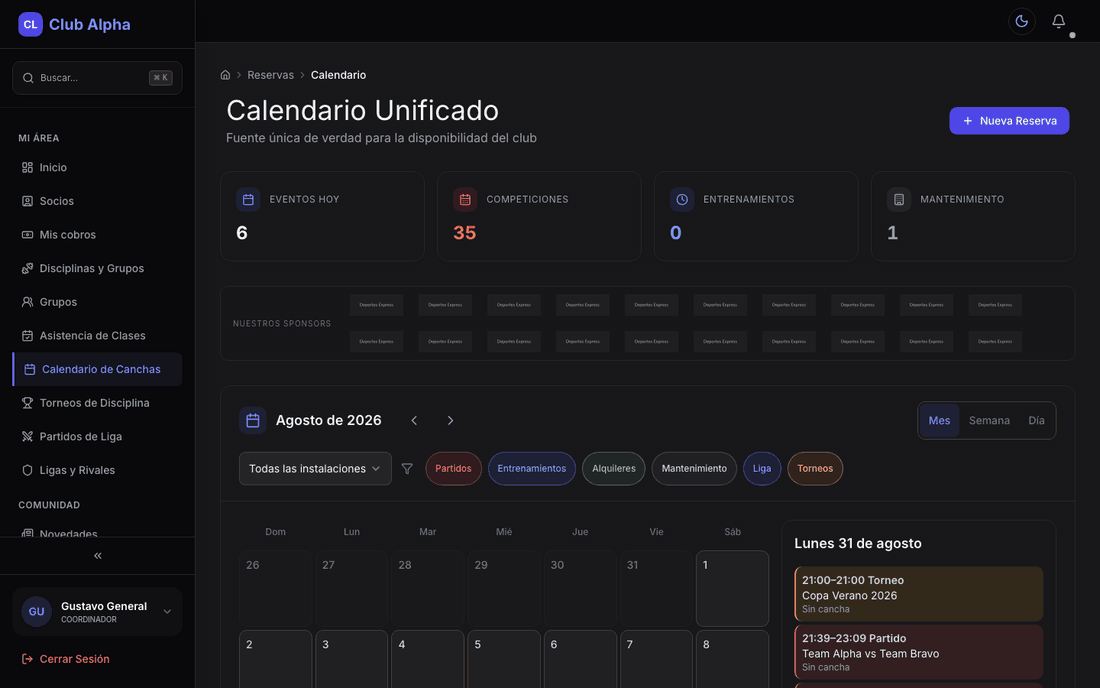Switch to the Semana view
The height and width of the screenshot is (688, 1100).
point(989,421)
